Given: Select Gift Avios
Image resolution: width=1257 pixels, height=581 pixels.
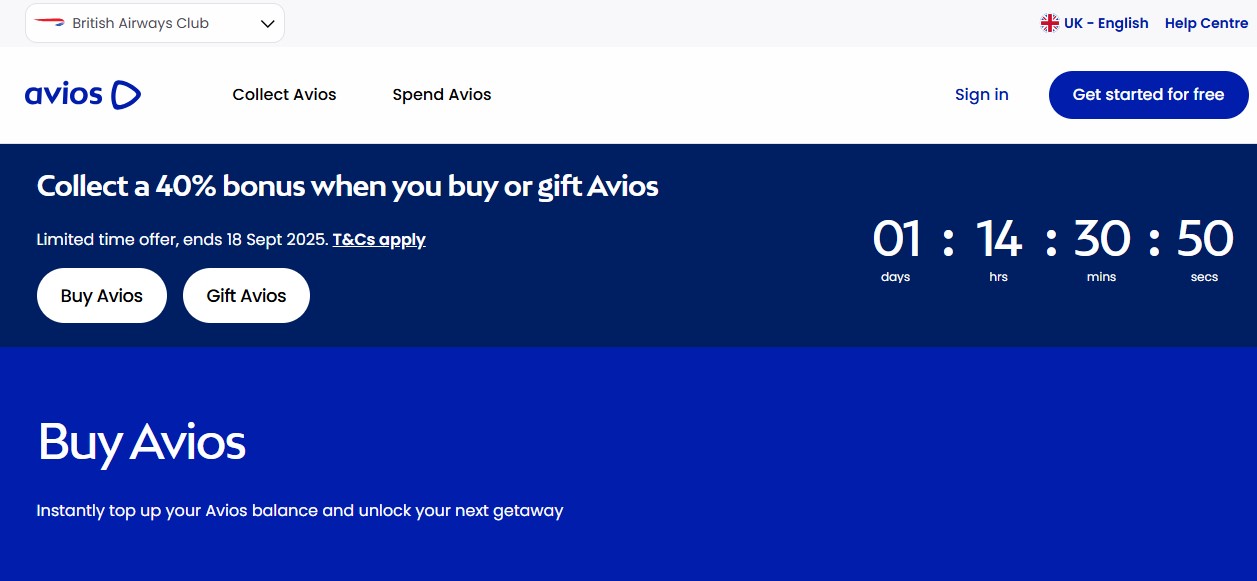Looking at the screenshot, I should [246, 295].
